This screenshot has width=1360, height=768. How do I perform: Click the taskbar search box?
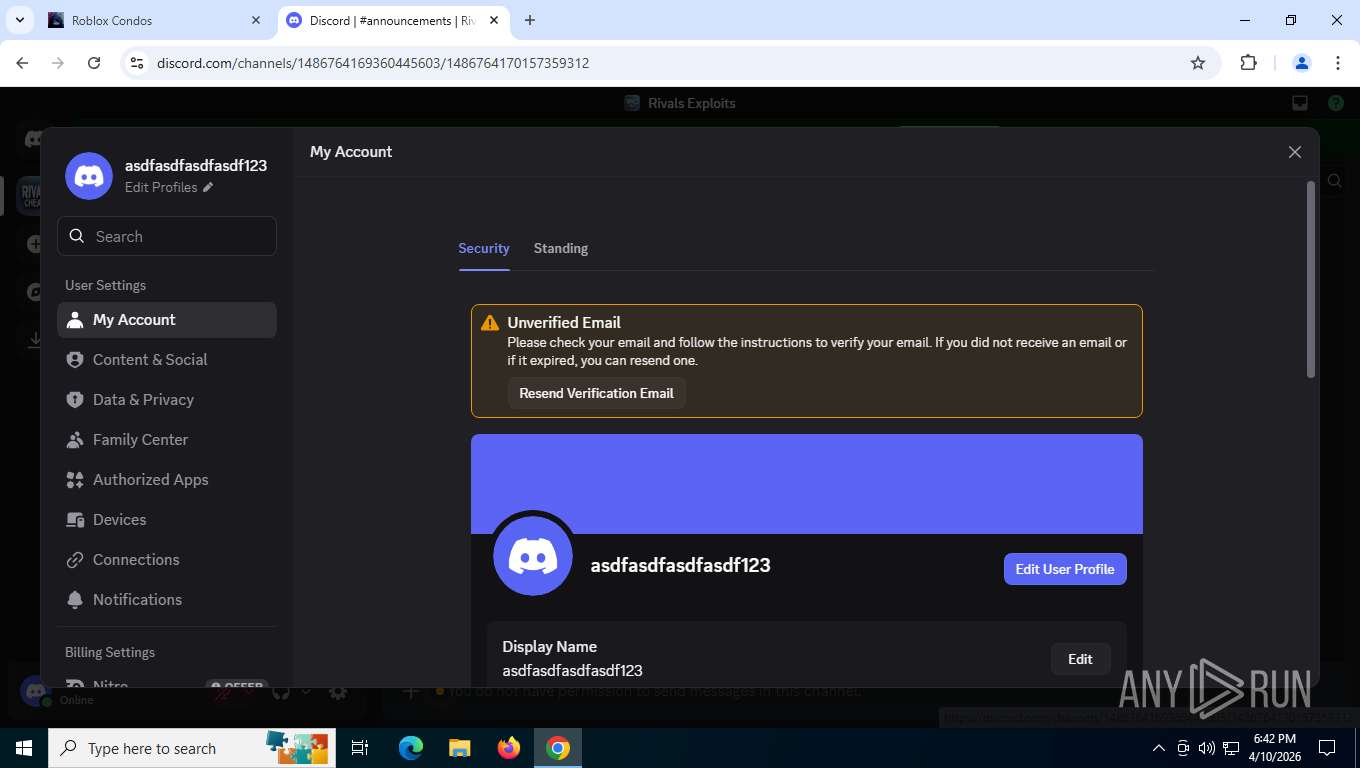[x=190, y=748]
